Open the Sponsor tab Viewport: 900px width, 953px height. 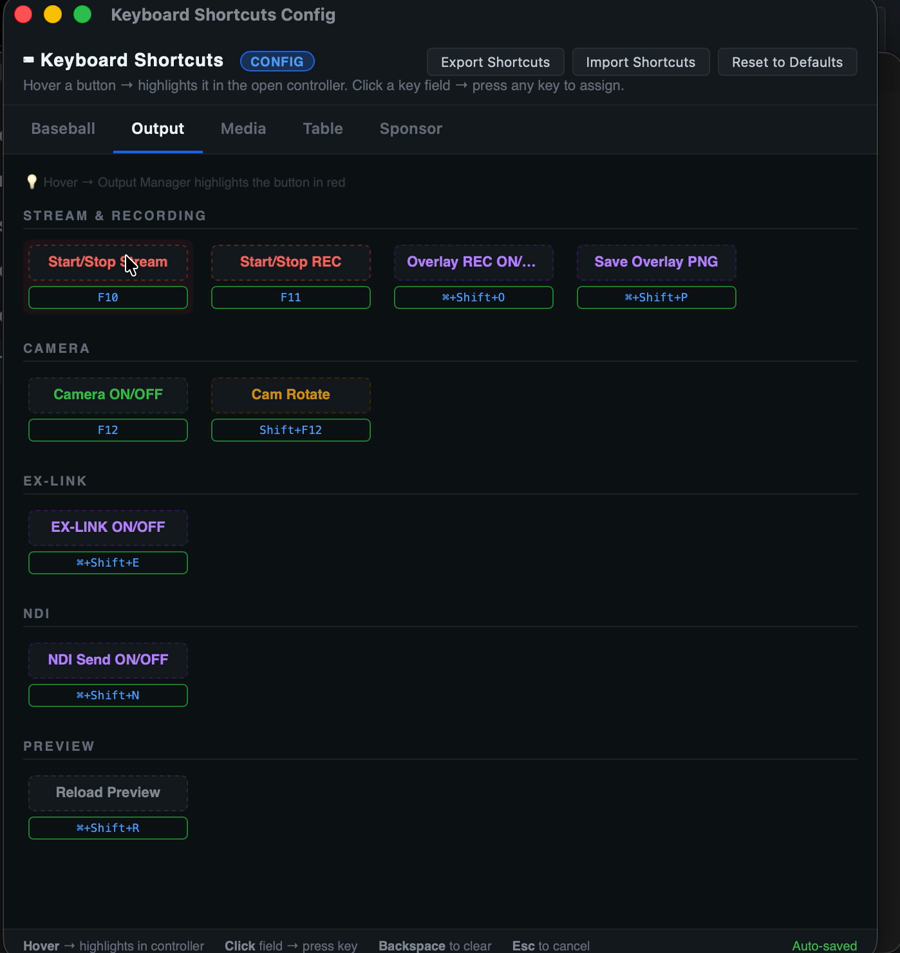click(x=411, y=129)
